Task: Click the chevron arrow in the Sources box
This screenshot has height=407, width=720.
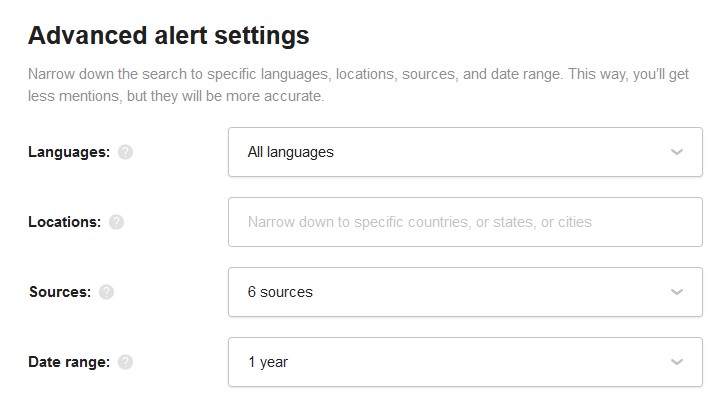Action: (x=676, y=292)
